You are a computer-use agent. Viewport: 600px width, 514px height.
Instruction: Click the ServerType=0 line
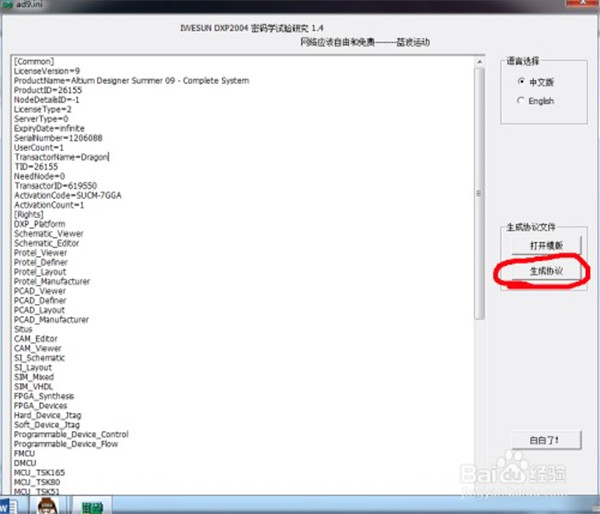click(41, 119)
